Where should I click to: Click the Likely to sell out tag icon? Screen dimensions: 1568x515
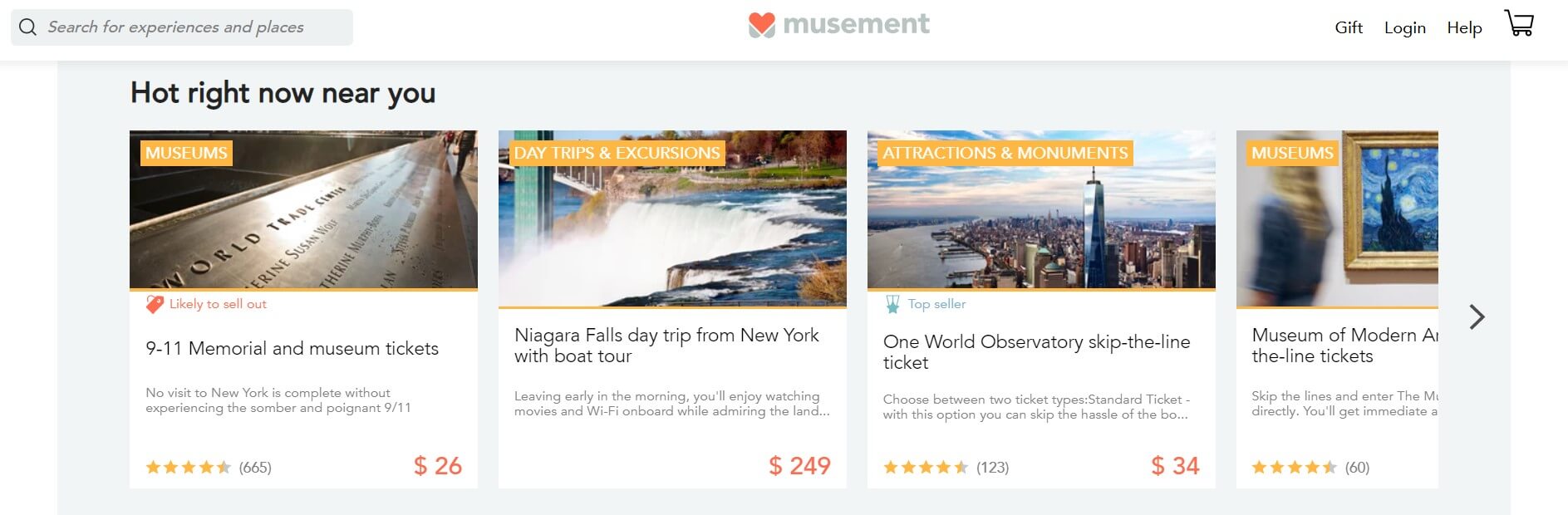coord(155,304)
